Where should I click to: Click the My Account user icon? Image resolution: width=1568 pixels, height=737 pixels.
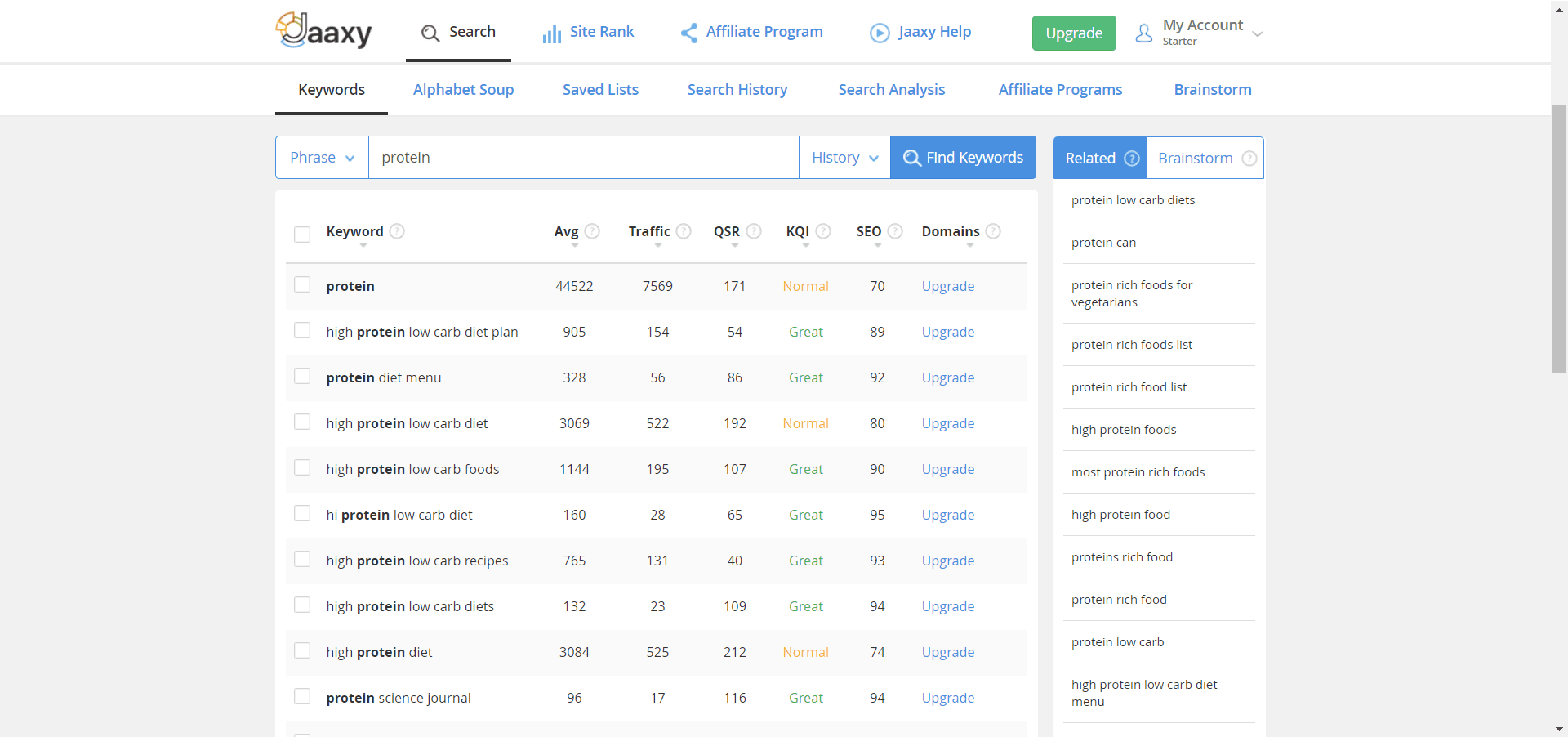[x=1144, y=33]
